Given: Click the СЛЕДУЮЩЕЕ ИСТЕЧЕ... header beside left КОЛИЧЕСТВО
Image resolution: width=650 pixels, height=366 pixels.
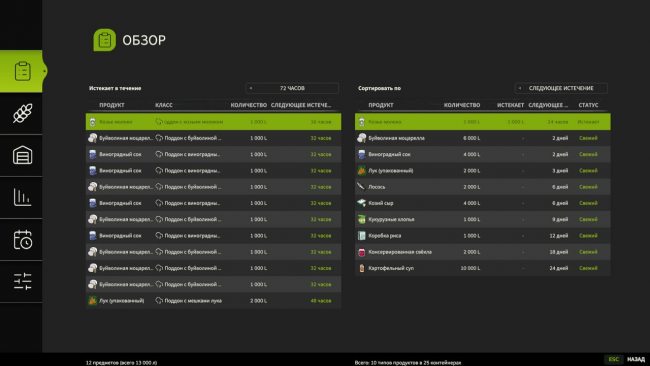Looking at the screenshot, I should click(301, 105).
